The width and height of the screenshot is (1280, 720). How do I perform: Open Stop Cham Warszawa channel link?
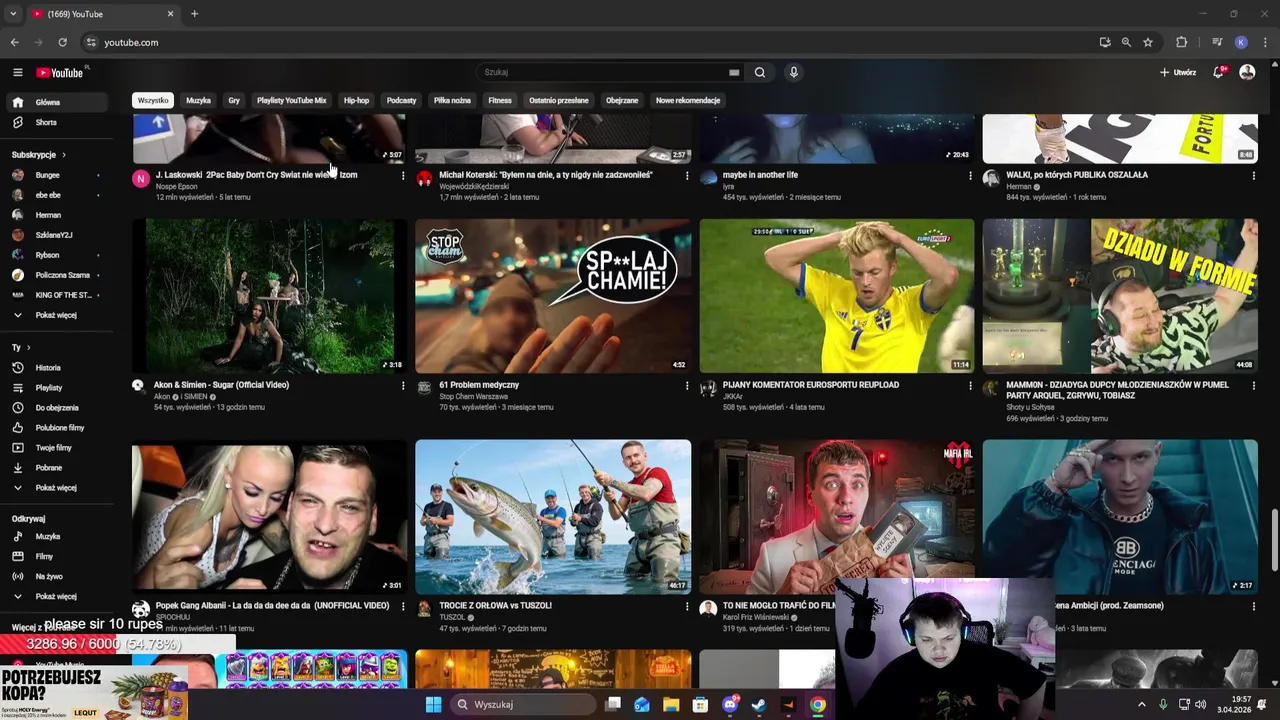pyautogui.click(x=474, y=397)
